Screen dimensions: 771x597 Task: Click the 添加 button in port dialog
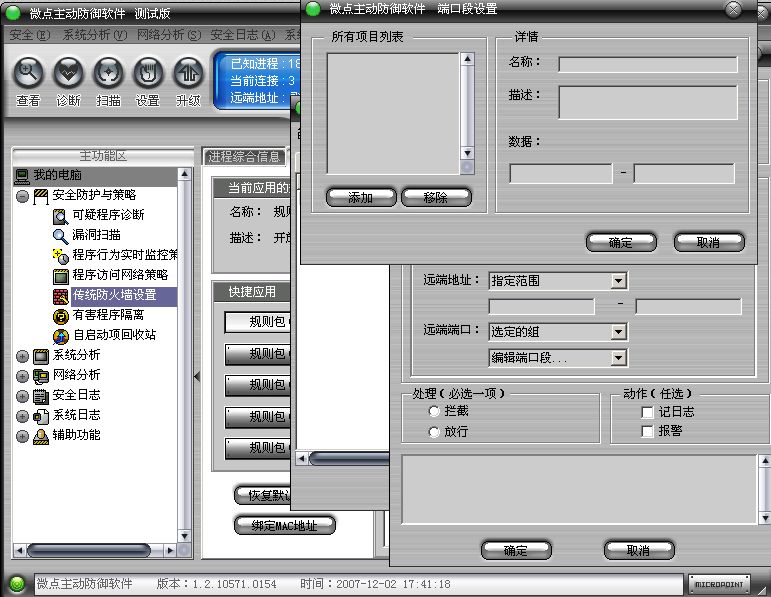click(360, 197)
